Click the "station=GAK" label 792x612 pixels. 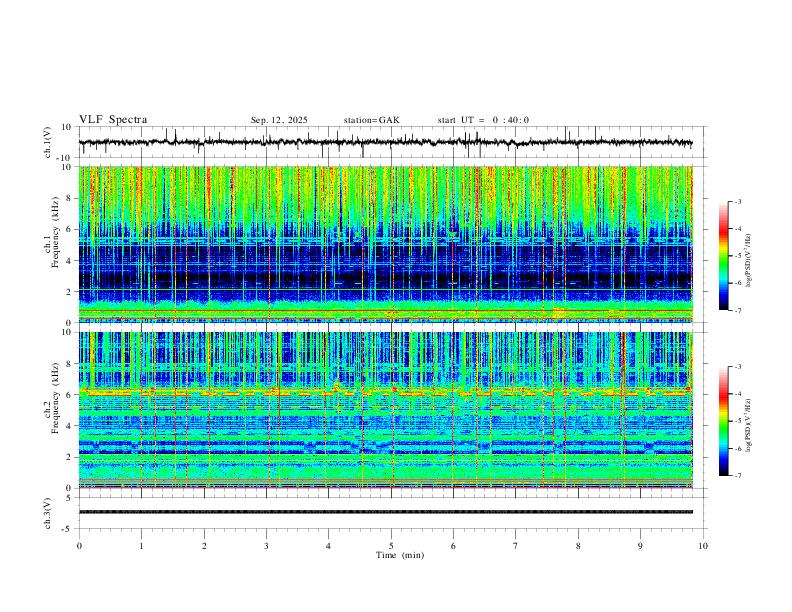point(371,120)
